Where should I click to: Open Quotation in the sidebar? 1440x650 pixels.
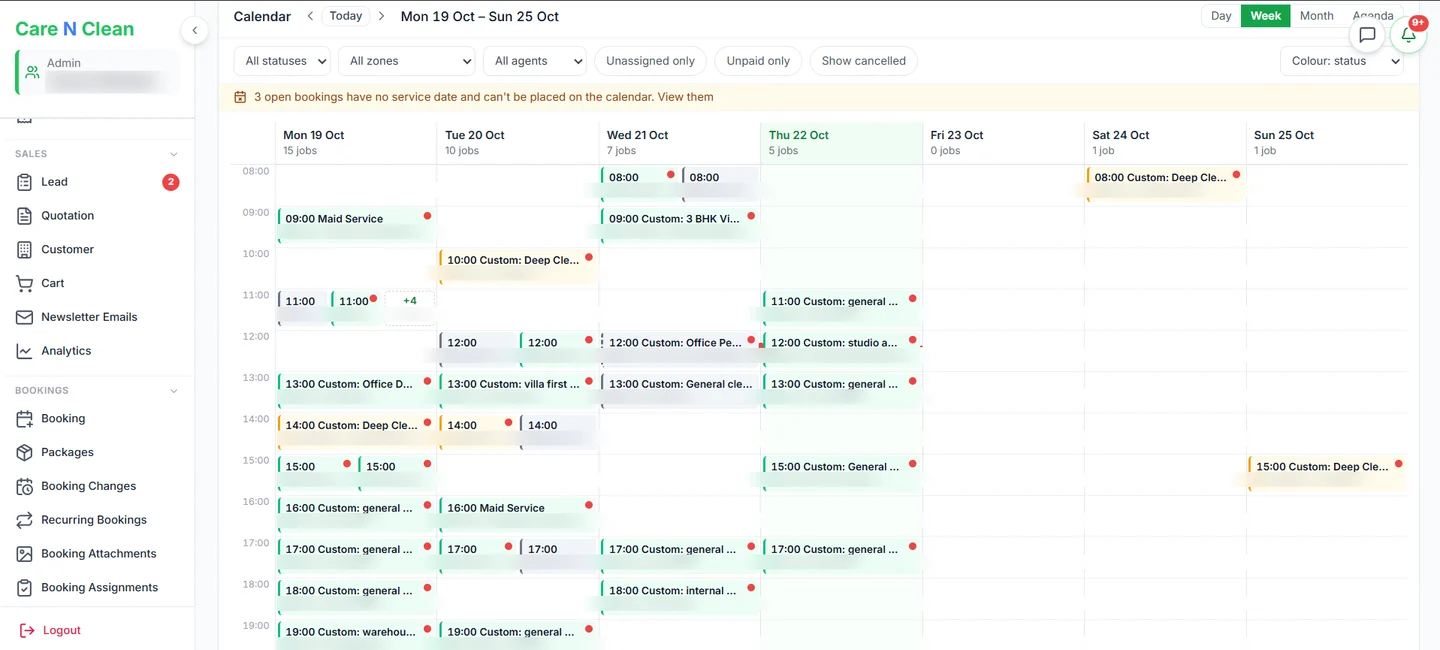[x=67, y=216]
